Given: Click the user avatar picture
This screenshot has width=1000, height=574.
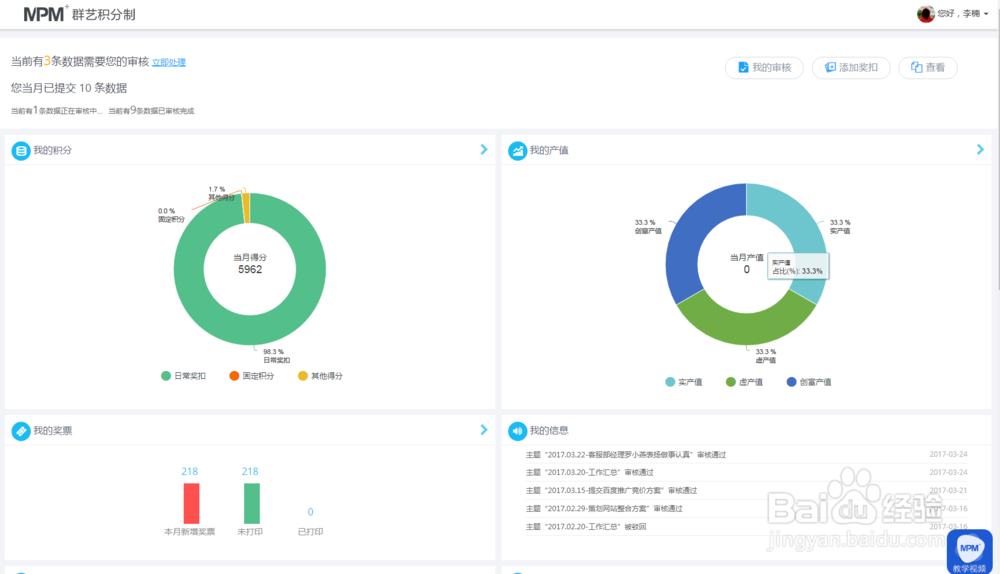Looking at the screenshot, I should point(925,13).
